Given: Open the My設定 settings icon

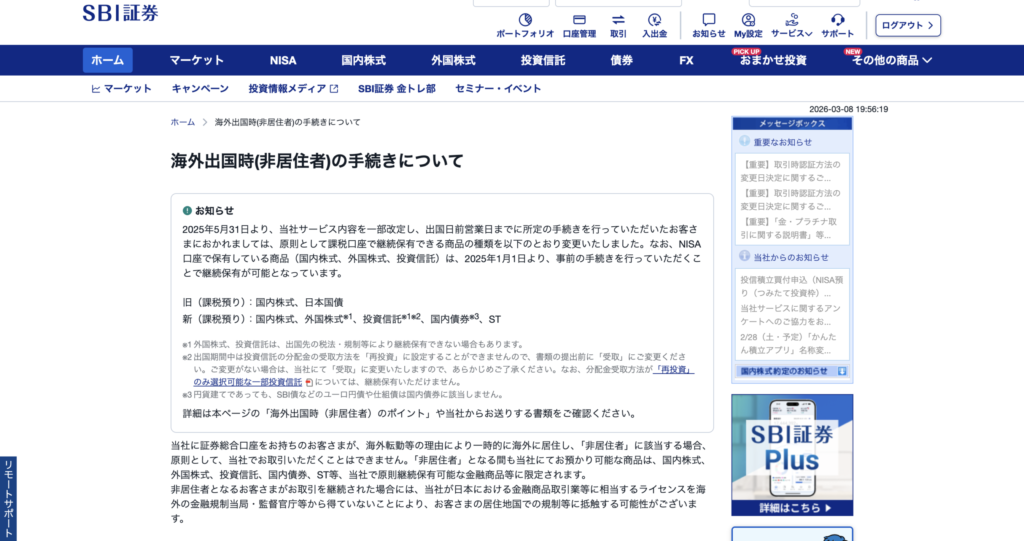Looking at the screenshot, I should [748, 25].
